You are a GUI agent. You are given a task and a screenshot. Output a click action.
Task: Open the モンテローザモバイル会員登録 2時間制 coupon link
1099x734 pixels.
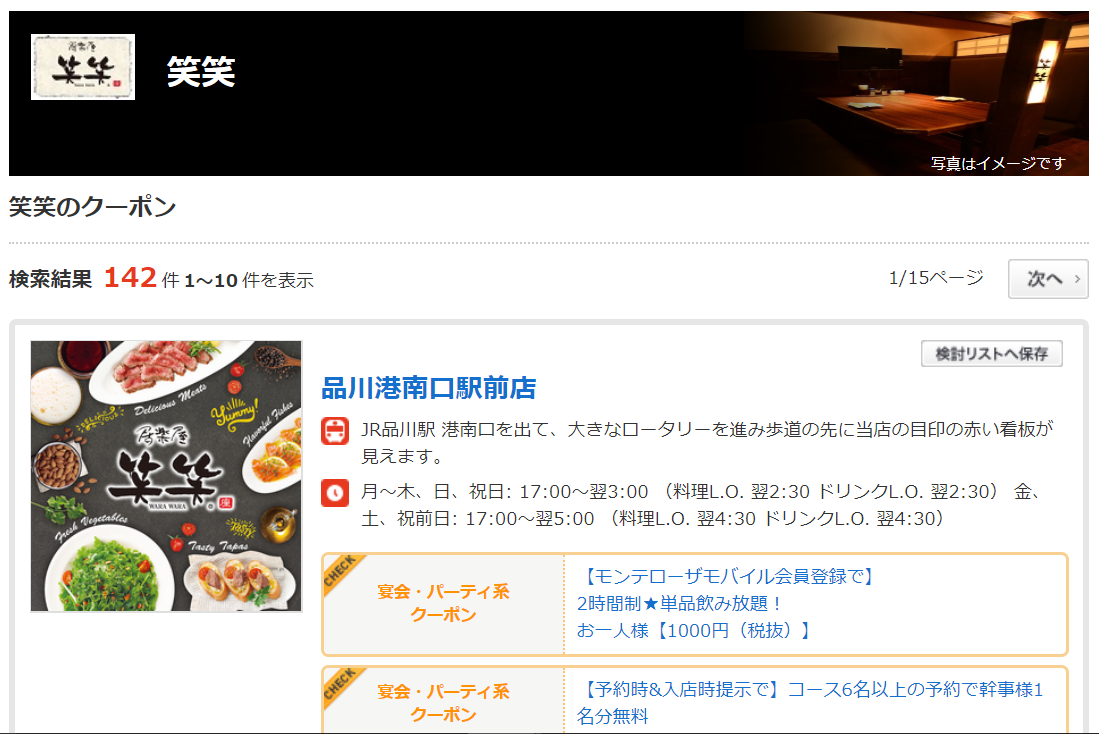(x=725, y=604)
